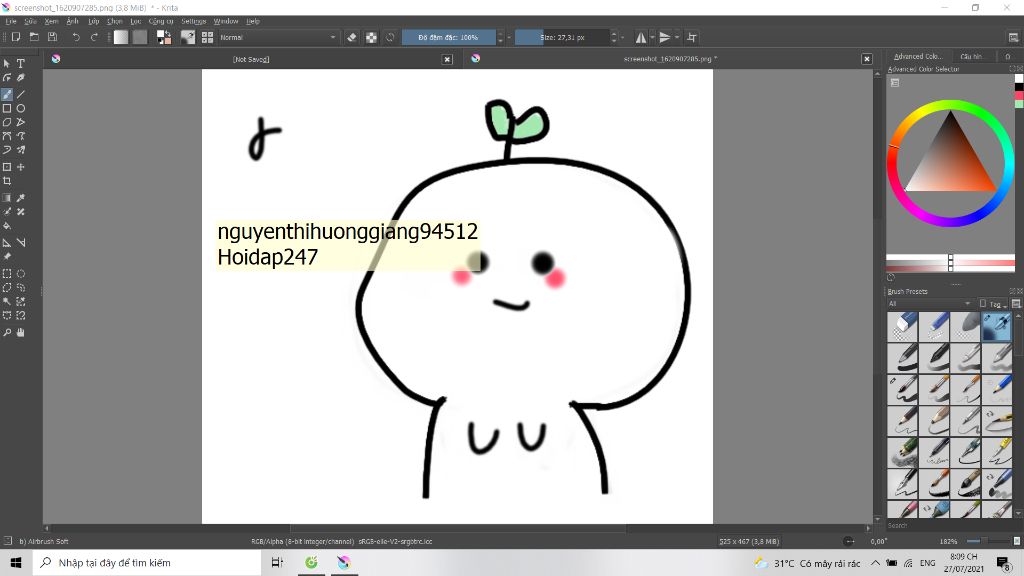The image size is (1024, 576).
Task: Open the fill gradients swatch
Action: pos(121,37)
